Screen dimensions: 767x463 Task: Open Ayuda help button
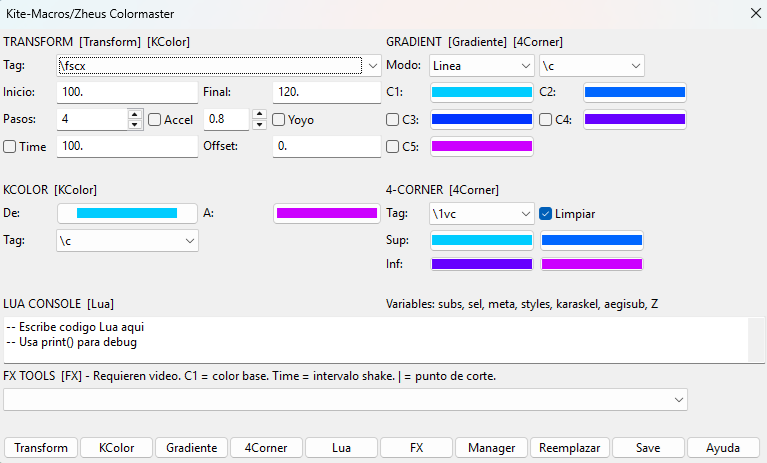pos(723,448)
